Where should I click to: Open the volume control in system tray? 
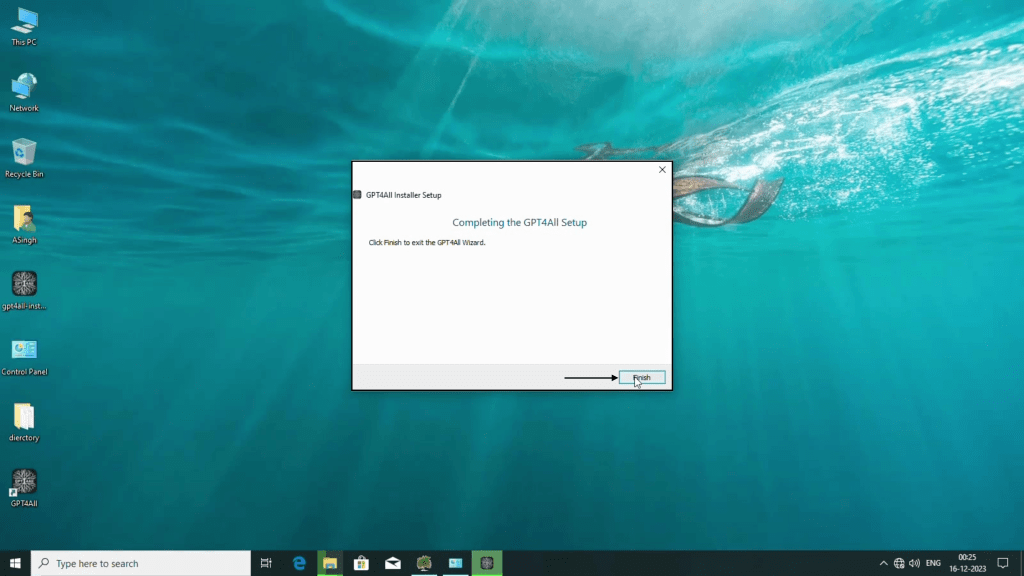(x=914, y=563)
